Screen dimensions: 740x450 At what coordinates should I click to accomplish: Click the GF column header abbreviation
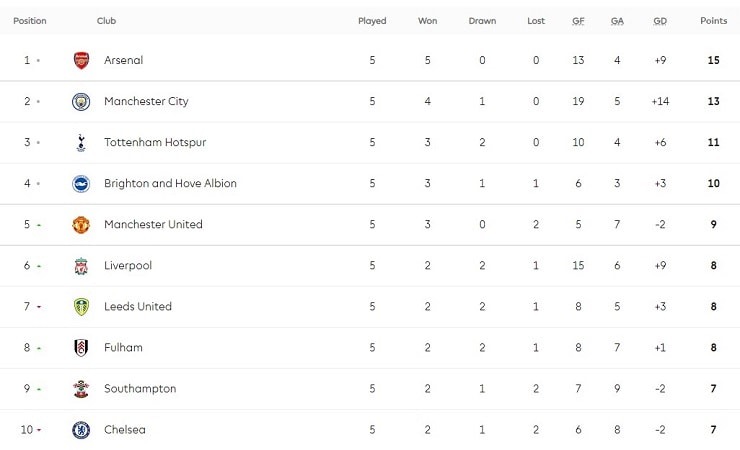(578, 21)
